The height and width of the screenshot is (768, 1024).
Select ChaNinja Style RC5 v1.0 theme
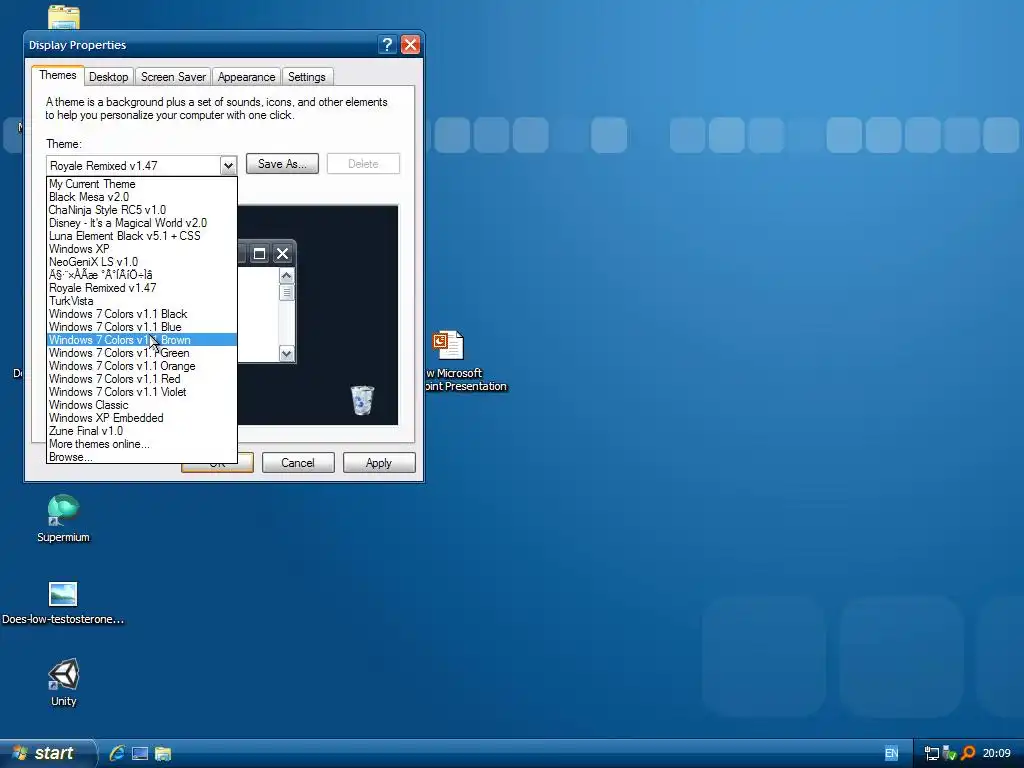click(142, 210)
